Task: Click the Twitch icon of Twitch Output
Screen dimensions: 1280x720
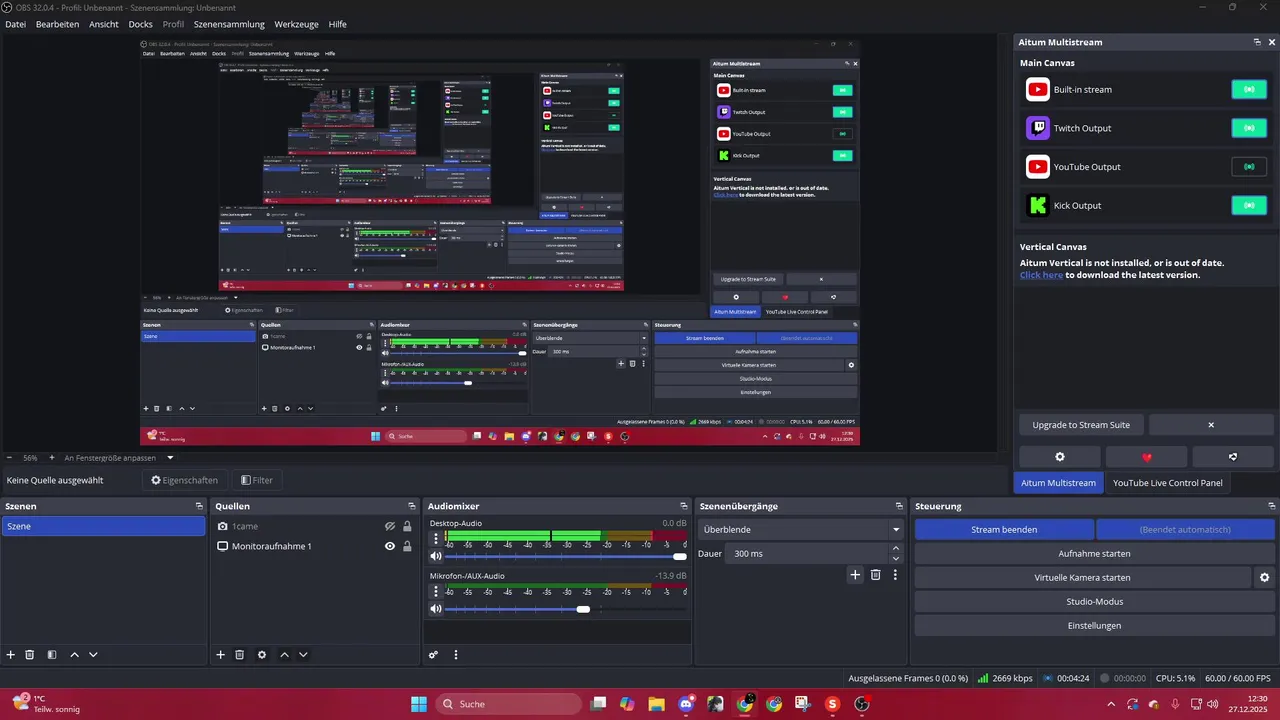Action: point(1038,128)
